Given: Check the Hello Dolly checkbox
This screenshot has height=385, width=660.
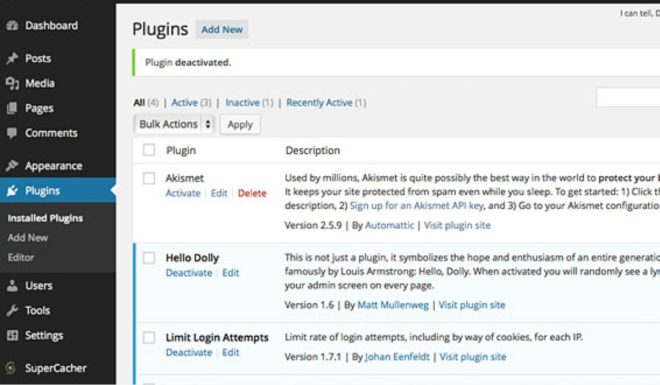Looking at the screenshot, I should tap(149, 258).
